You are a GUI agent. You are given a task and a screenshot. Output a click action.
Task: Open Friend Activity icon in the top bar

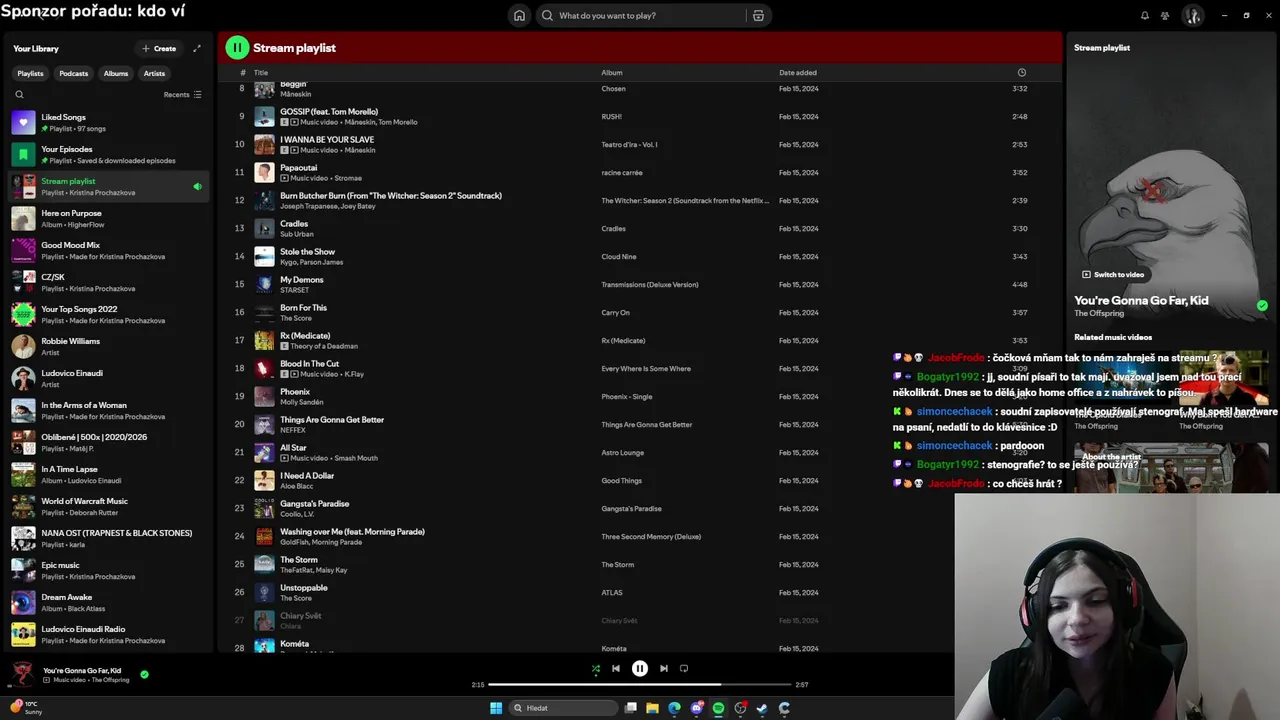pyautogui.click(x=1165, y=15)
